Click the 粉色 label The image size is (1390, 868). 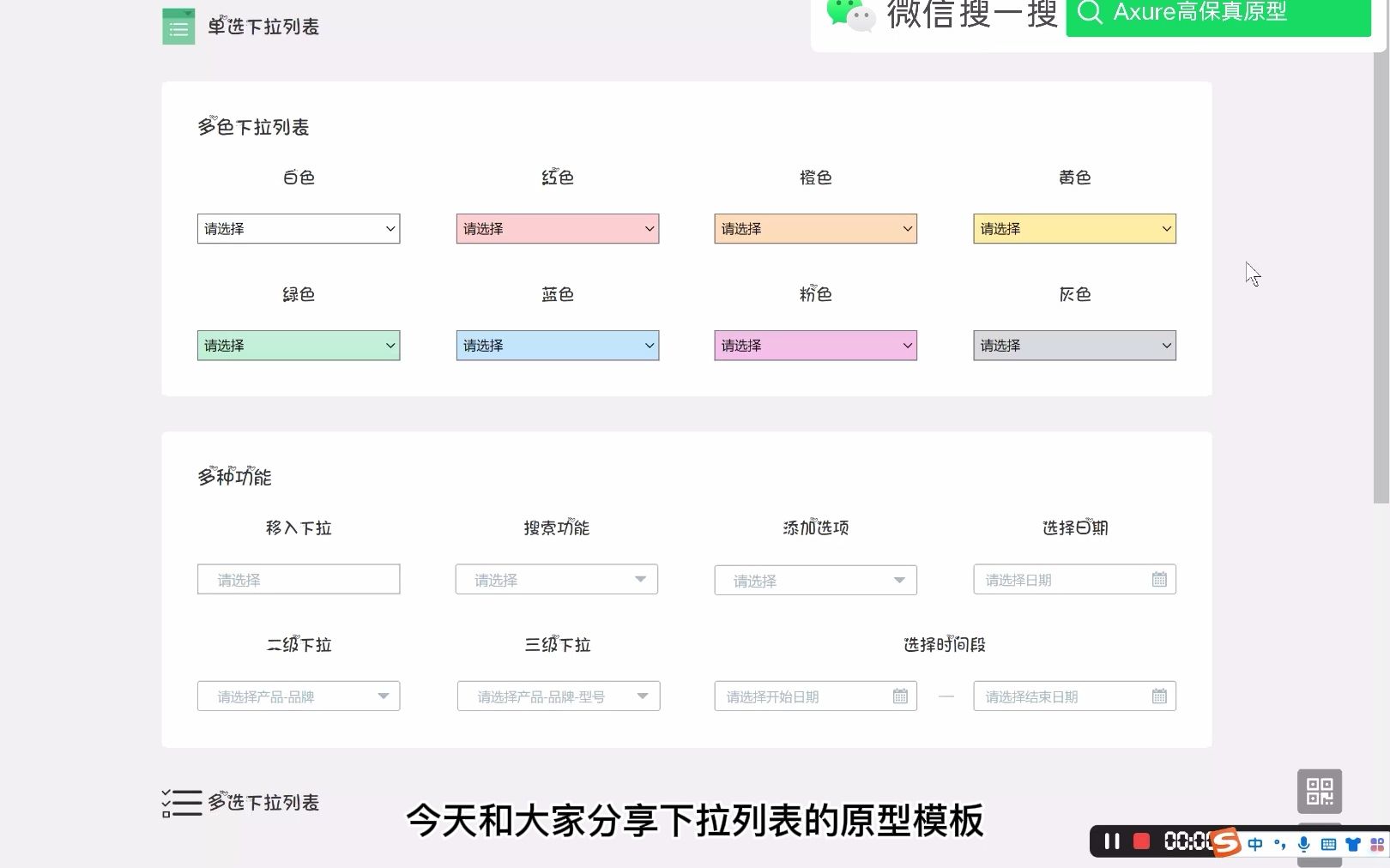point(816,294)
